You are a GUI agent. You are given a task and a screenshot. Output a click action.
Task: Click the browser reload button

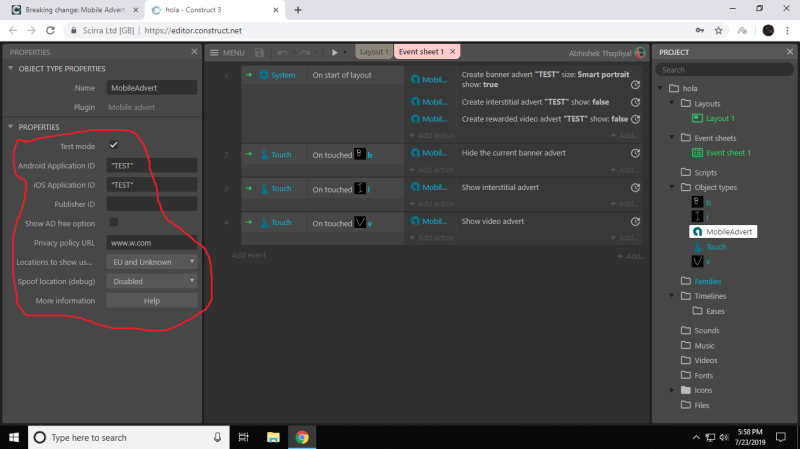tap(50, 31)
